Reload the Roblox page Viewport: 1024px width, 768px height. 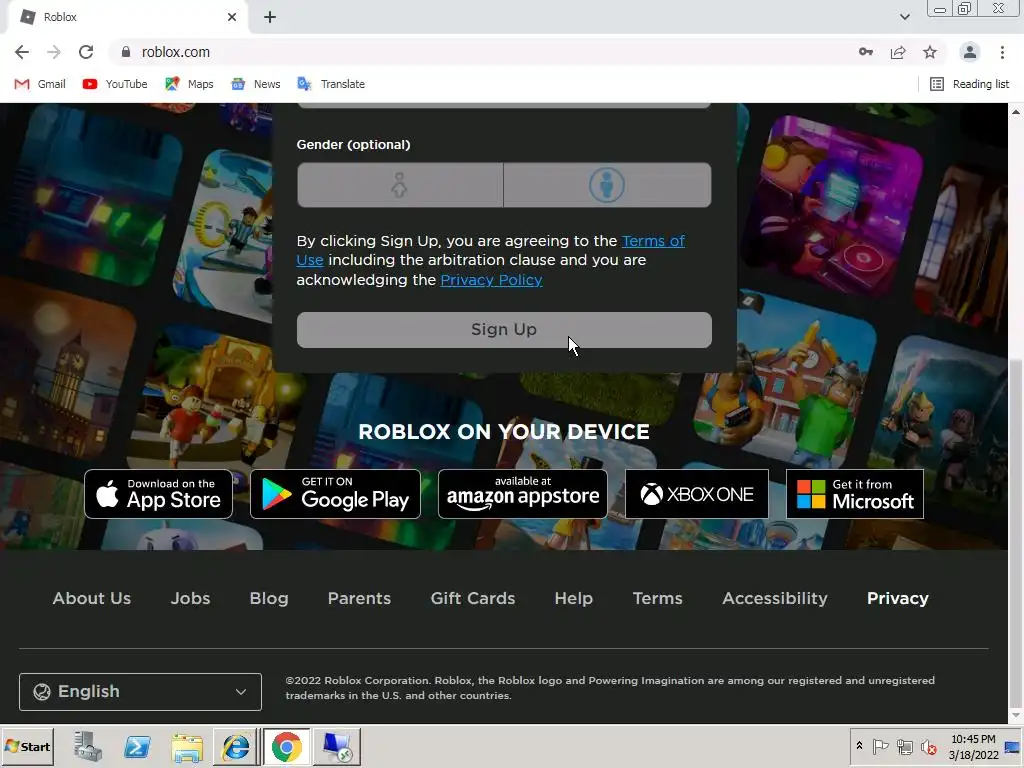[86, 52]
